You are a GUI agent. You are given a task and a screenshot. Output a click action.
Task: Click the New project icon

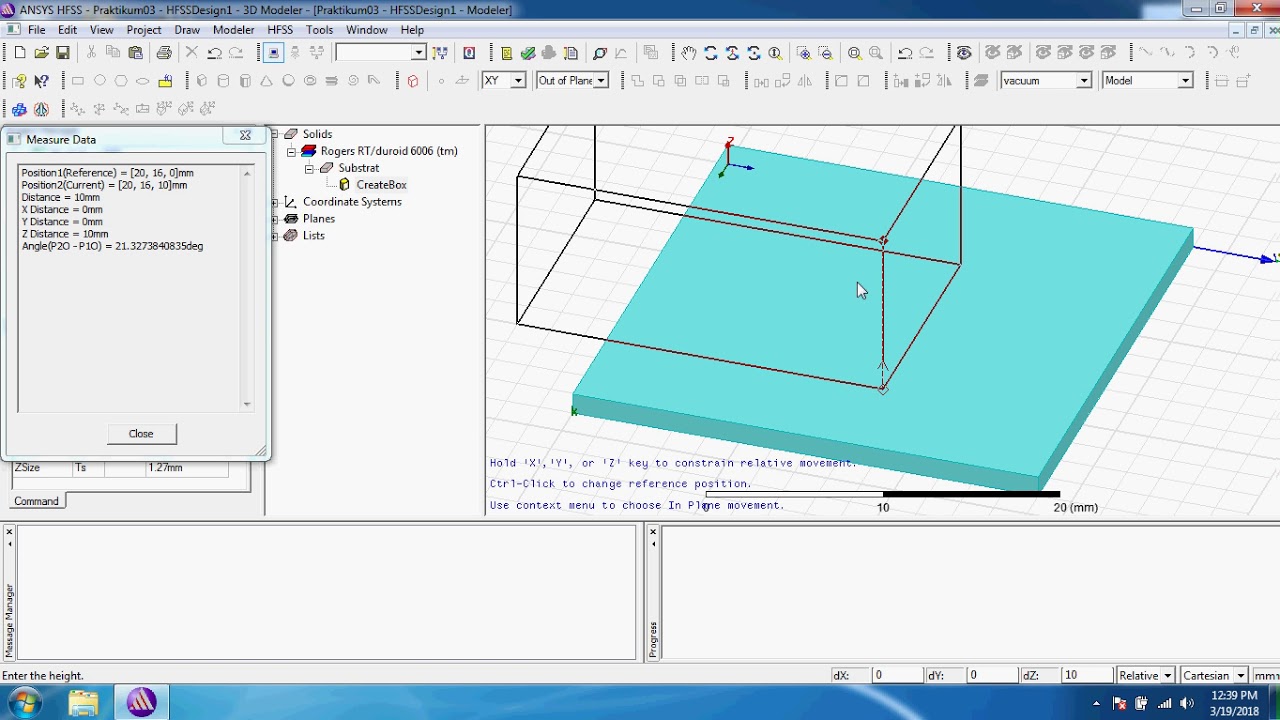tap(19, 53)
